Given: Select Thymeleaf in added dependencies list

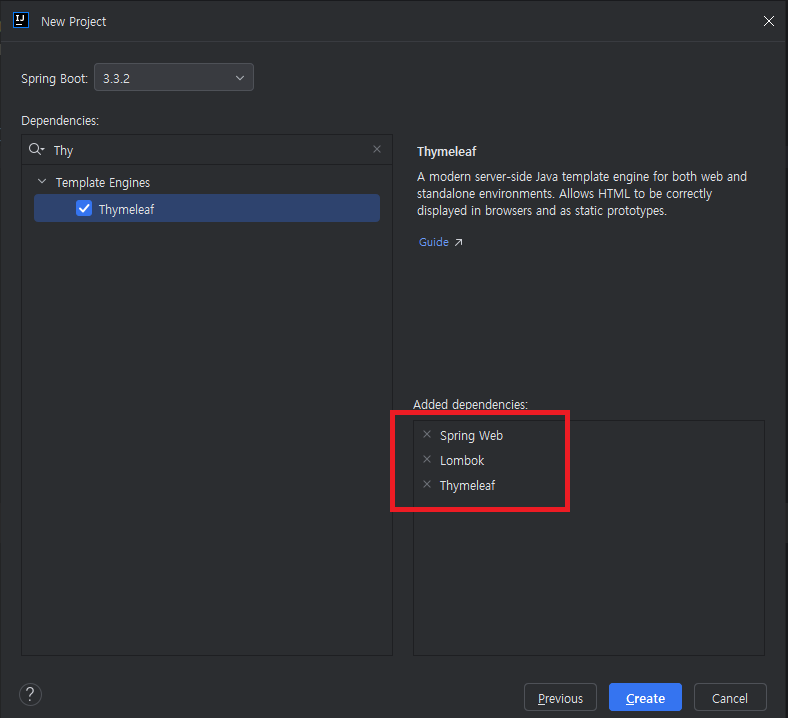Looking at the screenshot, I should click(x=467, y=486).
